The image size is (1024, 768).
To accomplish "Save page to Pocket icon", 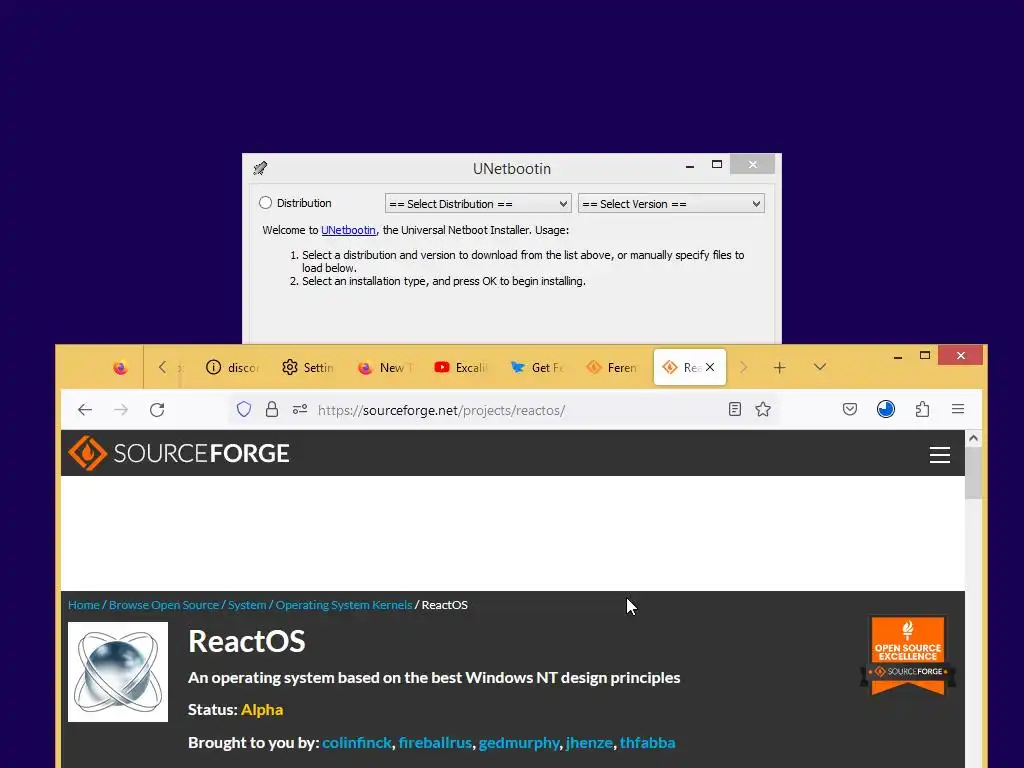I will (850, 409).
